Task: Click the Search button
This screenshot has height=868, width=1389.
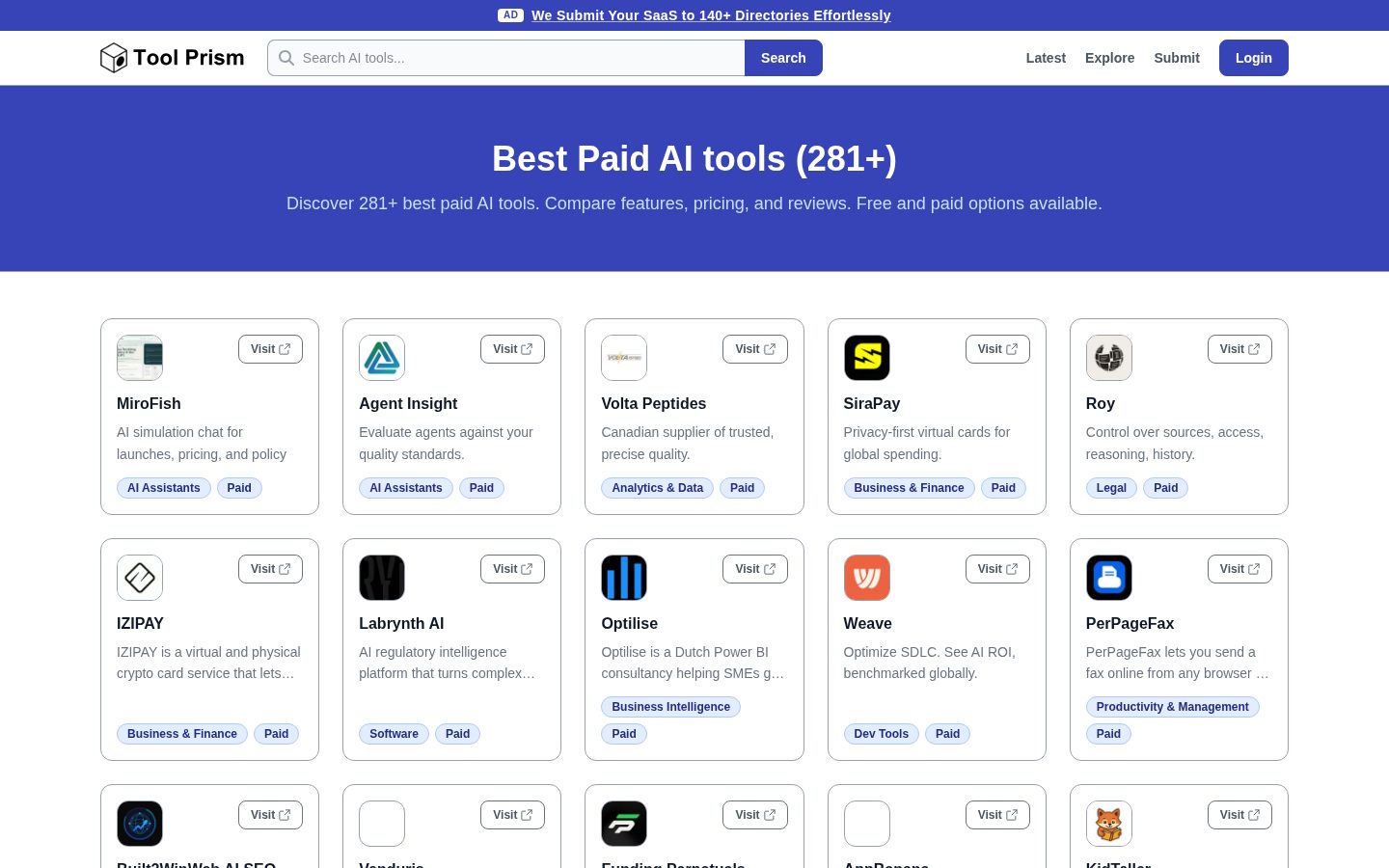Action: tap(783, 58)
